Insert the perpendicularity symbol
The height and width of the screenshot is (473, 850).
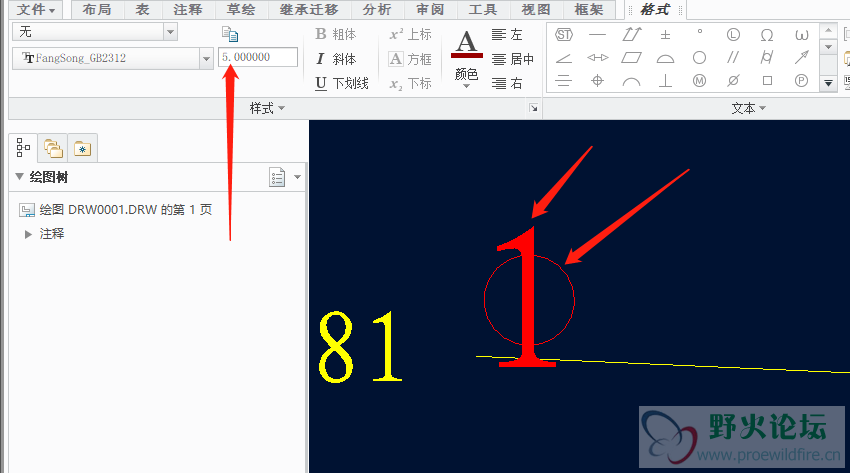(x=665, y=81)
